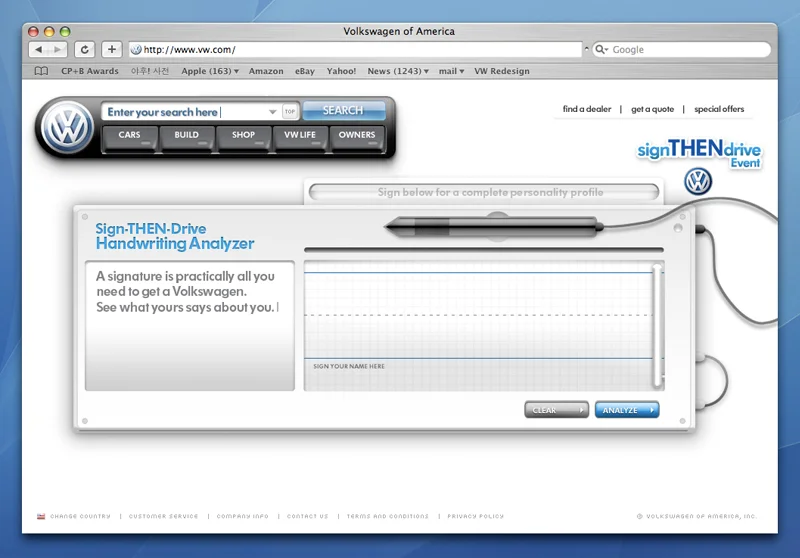Click the Privacy Policy footer link

point(476,516)
